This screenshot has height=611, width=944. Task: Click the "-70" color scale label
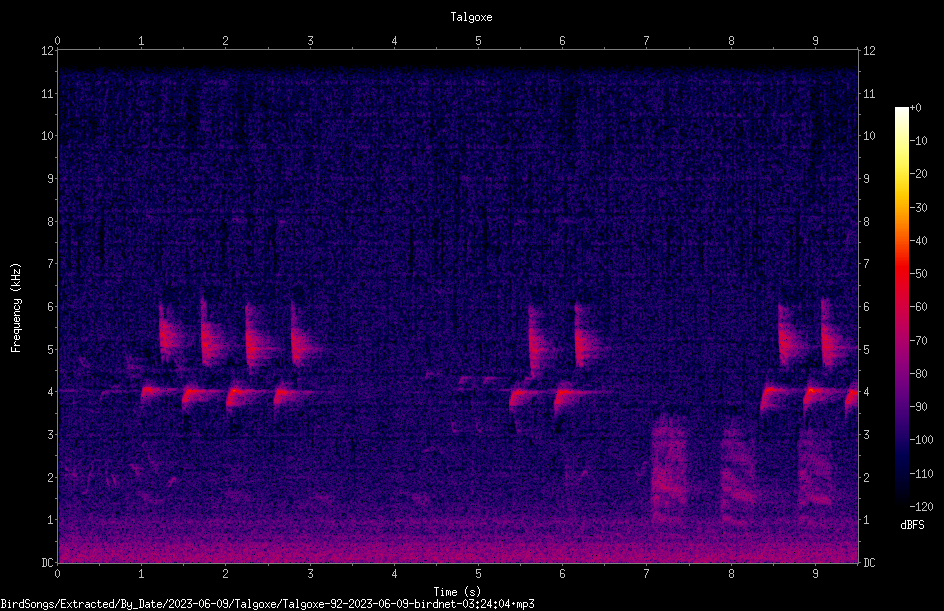coord(918,341)
